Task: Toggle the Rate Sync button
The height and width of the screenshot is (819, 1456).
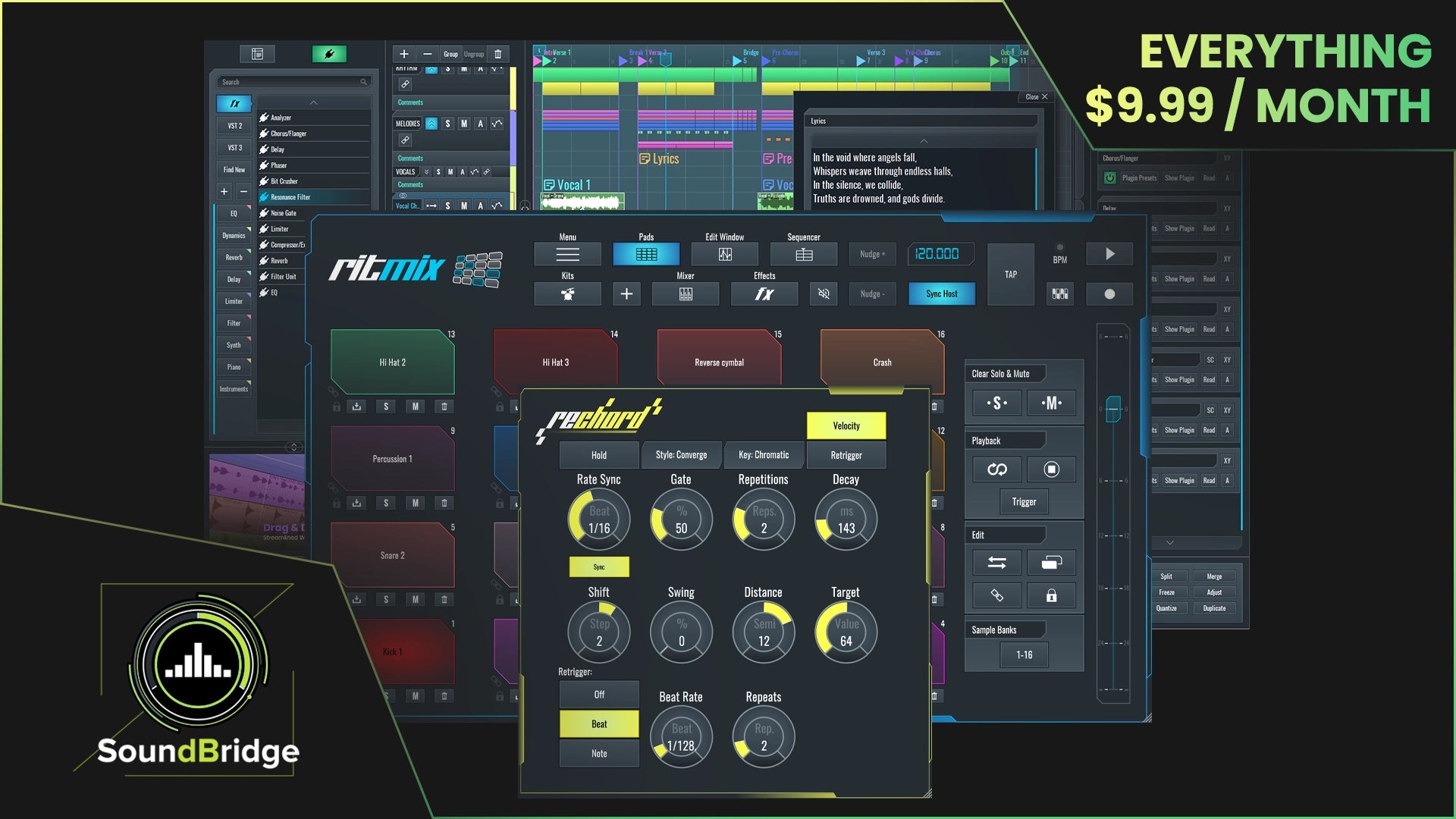Action: pos(599,567)
